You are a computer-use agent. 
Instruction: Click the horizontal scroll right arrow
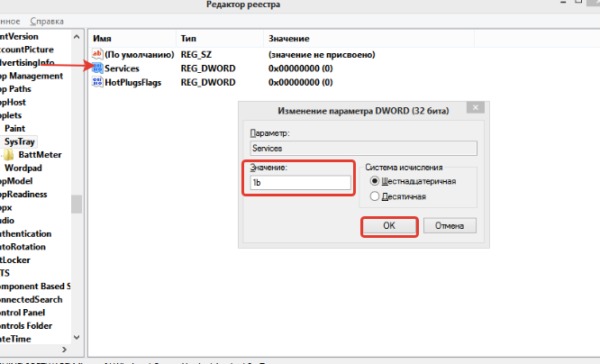64,349
